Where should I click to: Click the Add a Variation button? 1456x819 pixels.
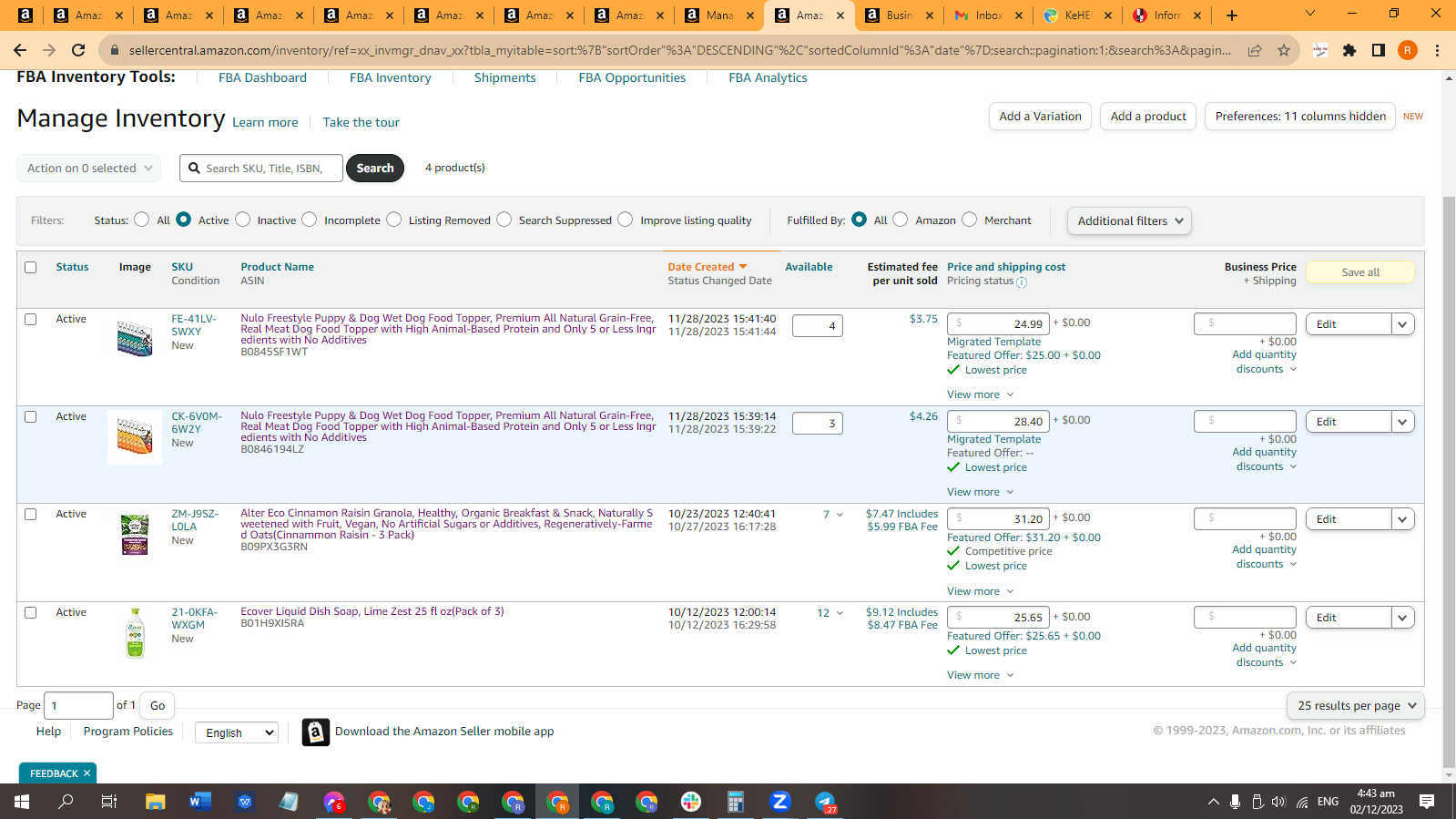pos(1040,116)
